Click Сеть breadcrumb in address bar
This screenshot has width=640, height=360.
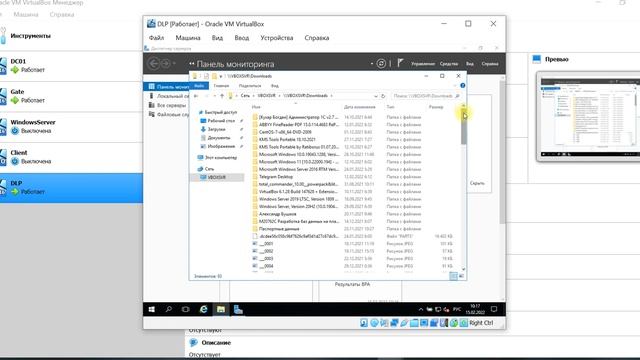[245, 96]
